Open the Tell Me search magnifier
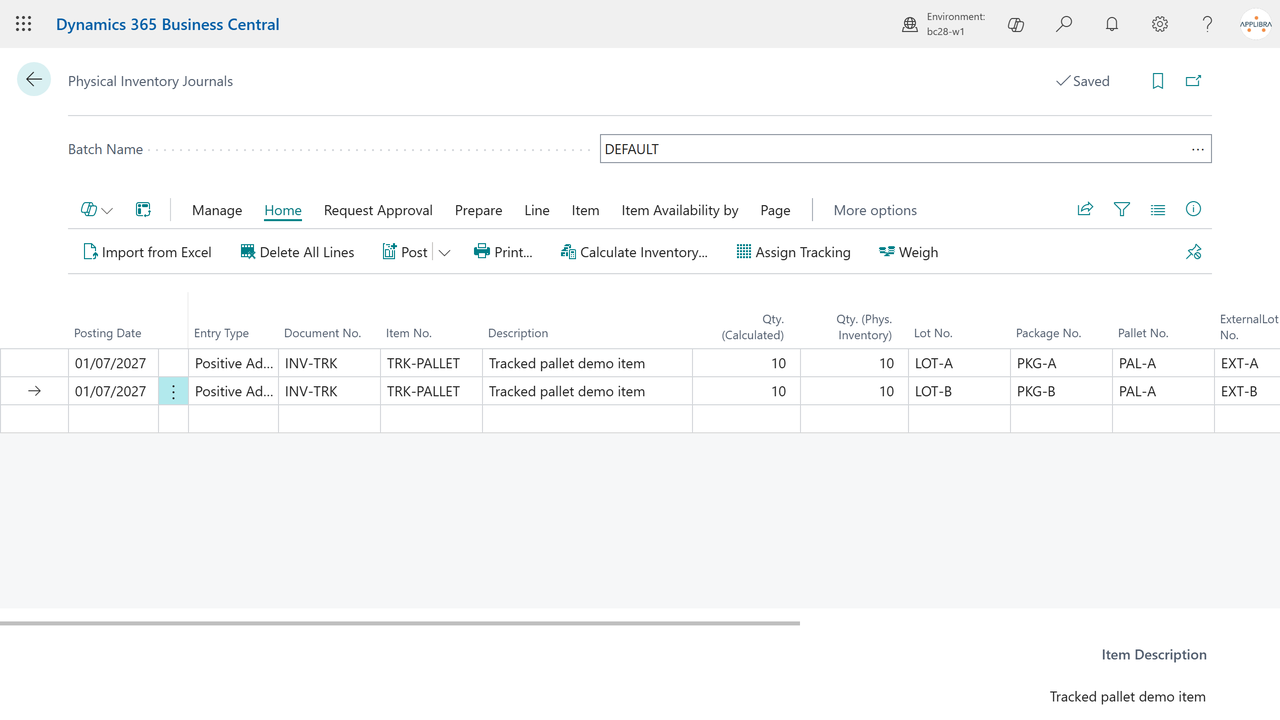1280x720 pixels. (1064, 24)
